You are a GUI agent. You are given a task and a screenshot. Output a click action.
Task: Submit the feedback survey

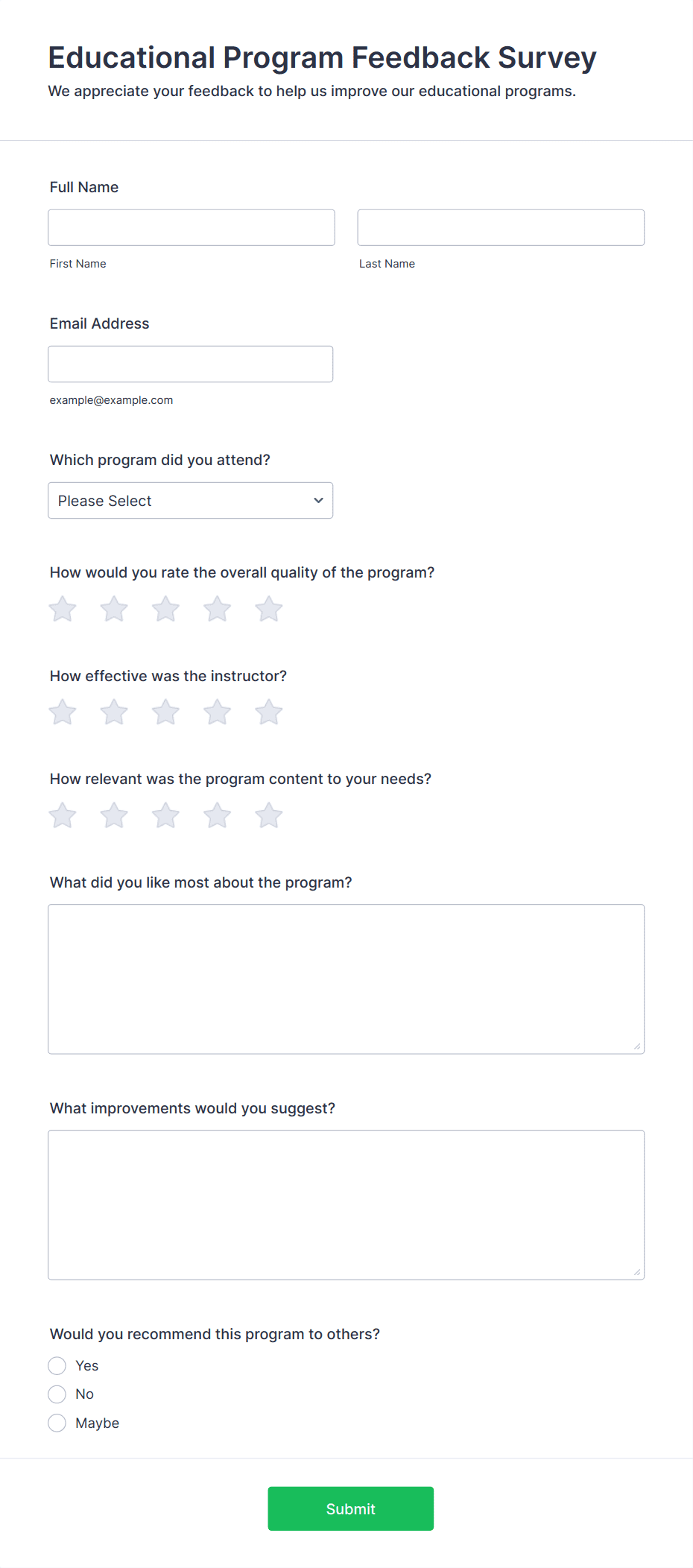click(351, 1508)
